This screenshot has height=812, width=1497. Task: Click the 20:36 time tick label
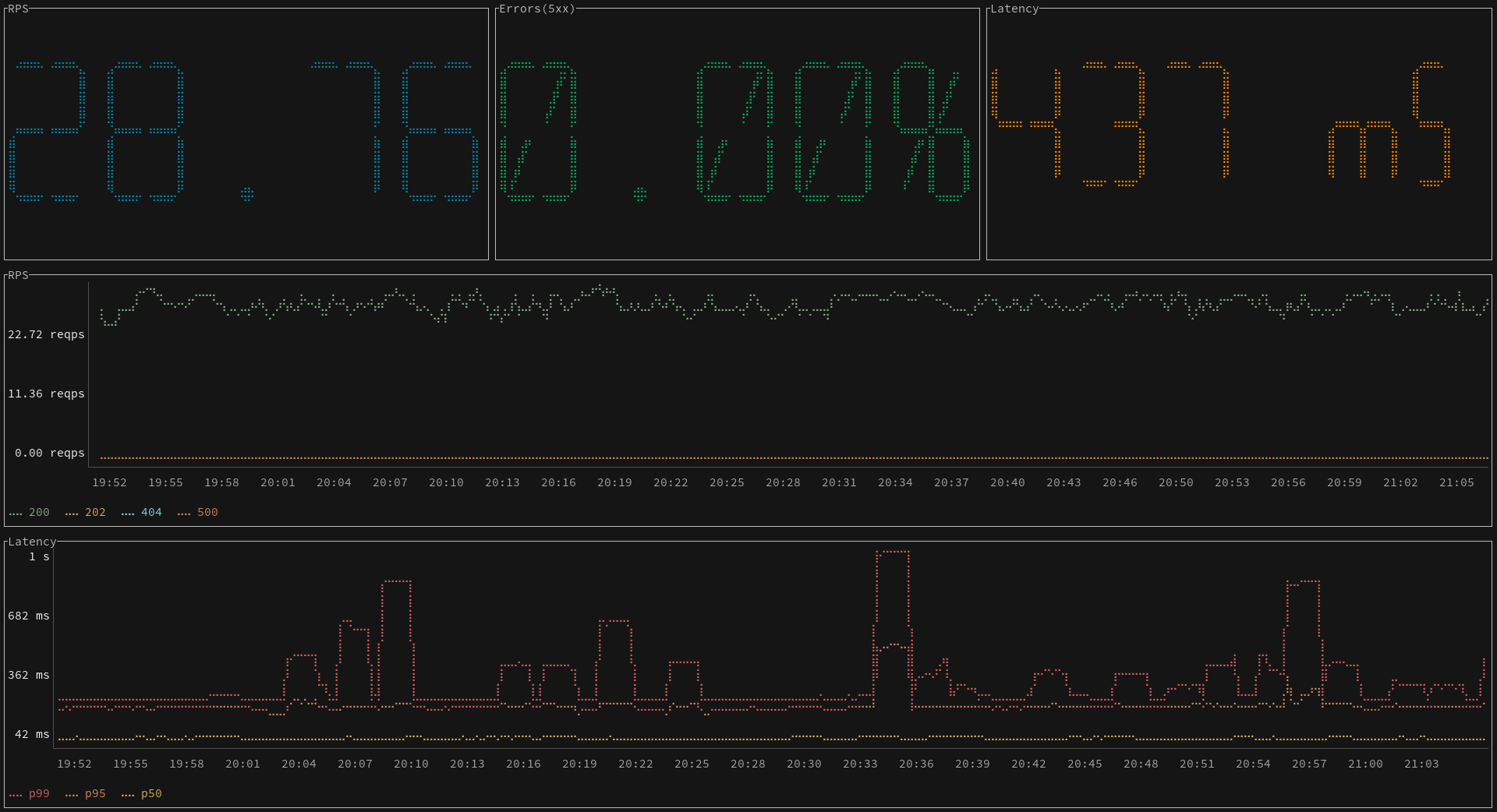click(x=916, y=764)
